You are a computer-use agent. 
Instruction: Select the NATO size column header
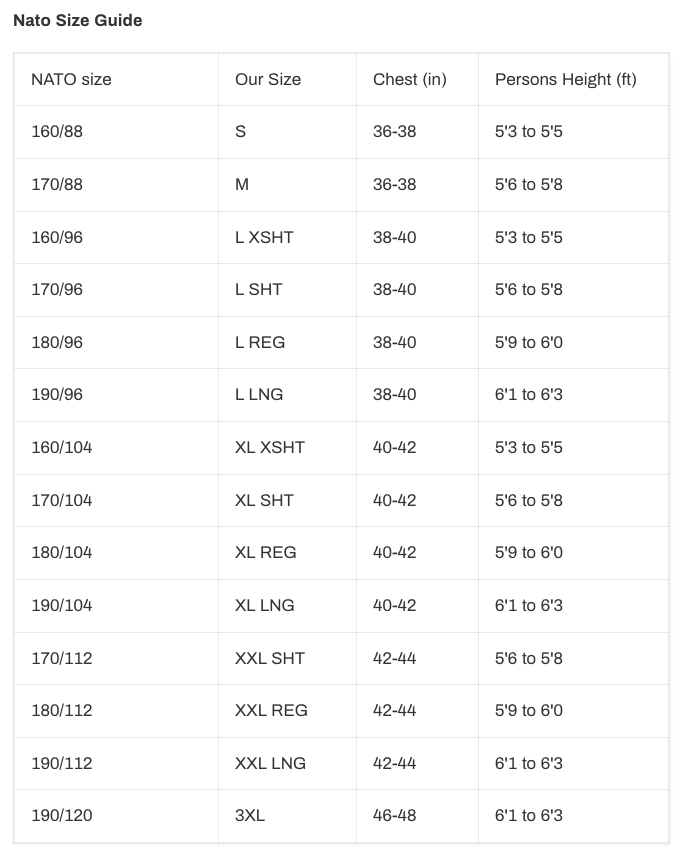(71, 79)
